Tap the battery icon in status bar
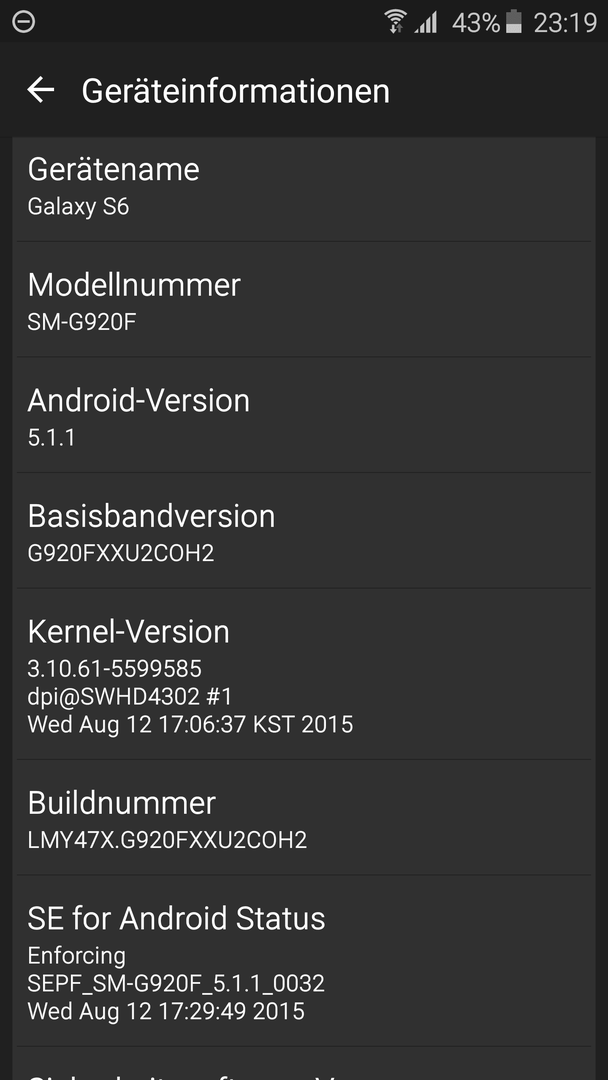 pyautogui.click(x=514, y=22)
